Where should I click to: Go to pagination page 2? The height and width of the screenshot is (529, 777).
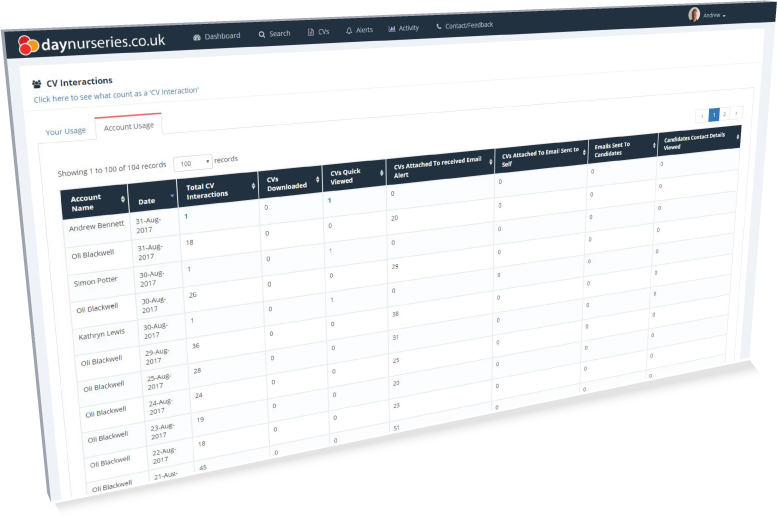click(725, 115)
